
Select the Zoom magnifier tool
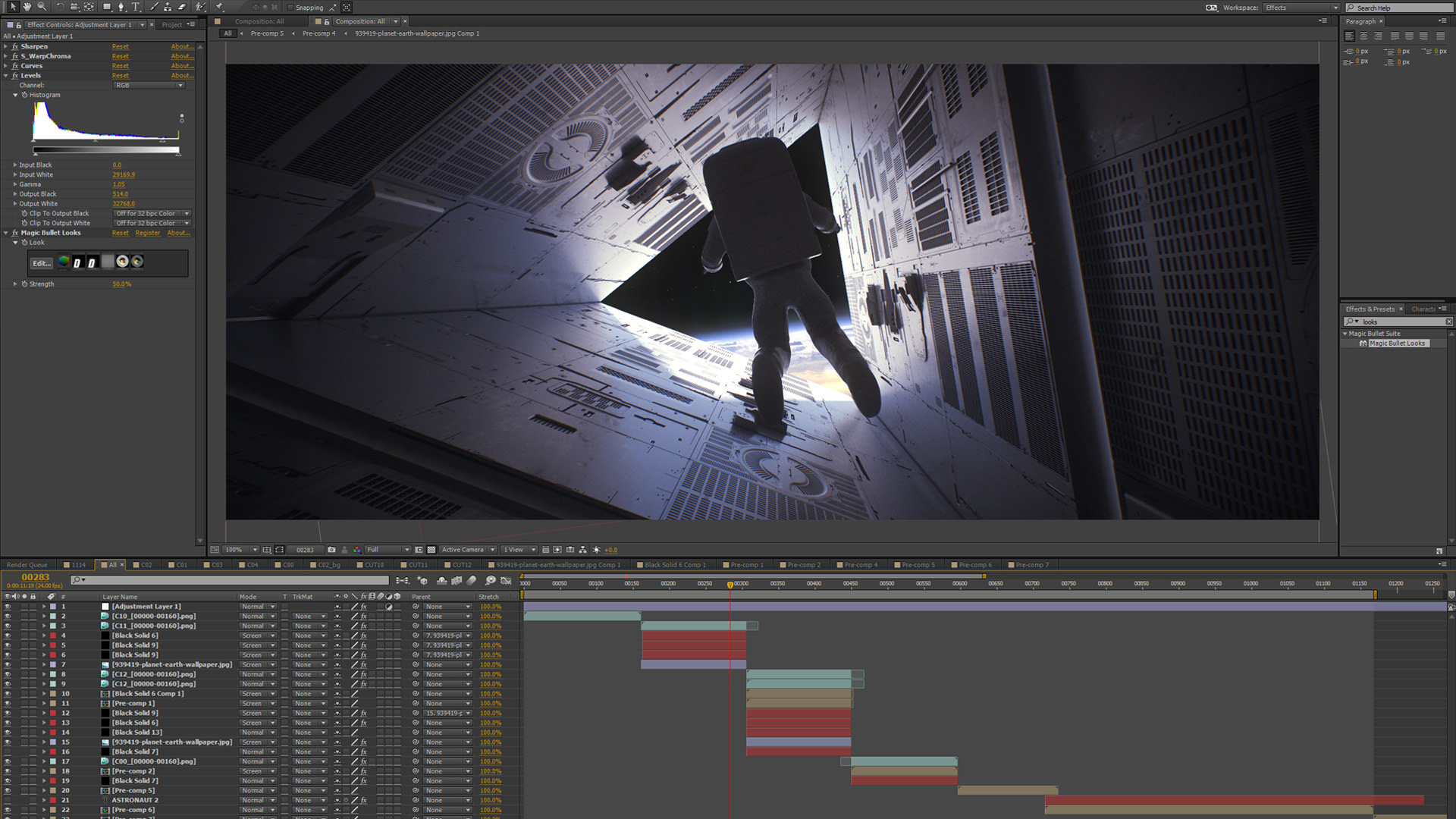pyautogui.click(x=42, y=7)
